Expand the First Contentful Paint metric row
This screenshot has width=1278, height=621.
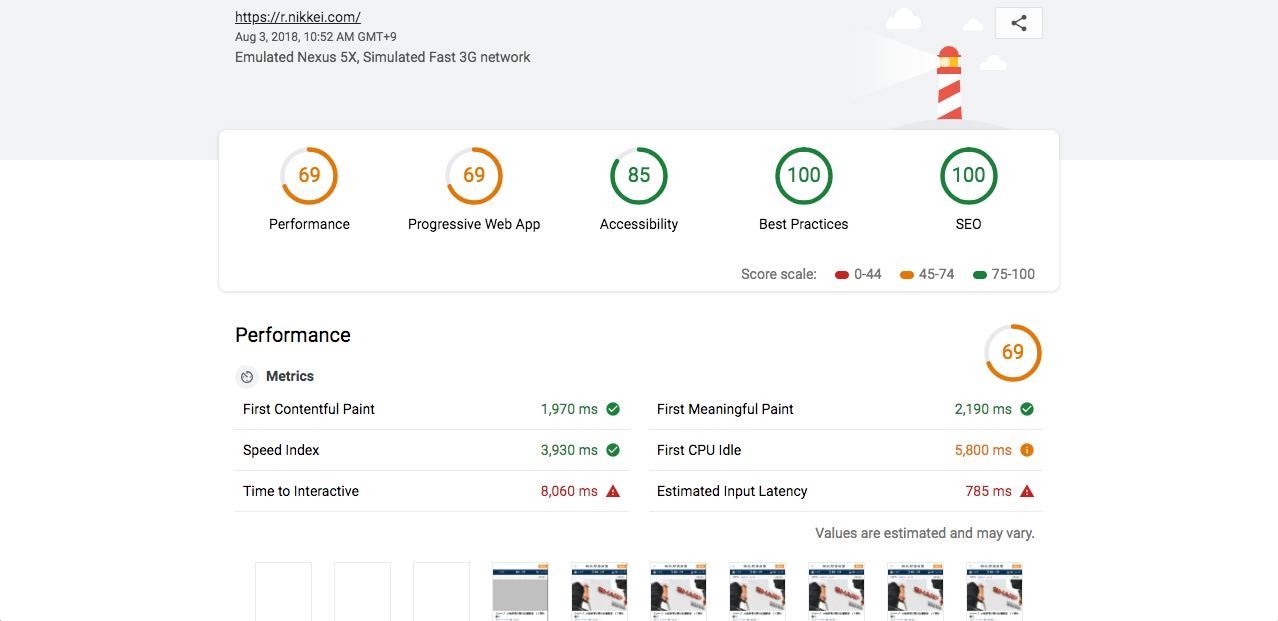point(432,409)
